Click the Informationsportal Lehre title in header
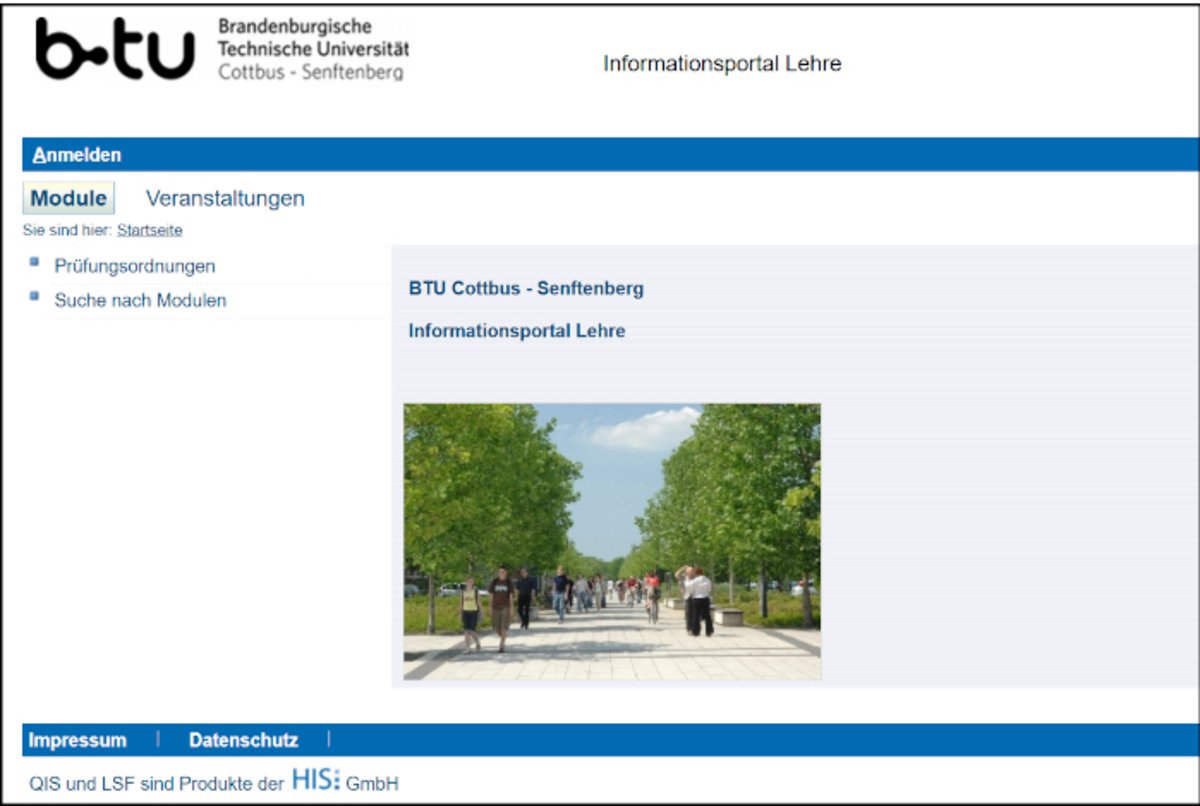Screen dimensions: 1200x806 click(722, 64)
